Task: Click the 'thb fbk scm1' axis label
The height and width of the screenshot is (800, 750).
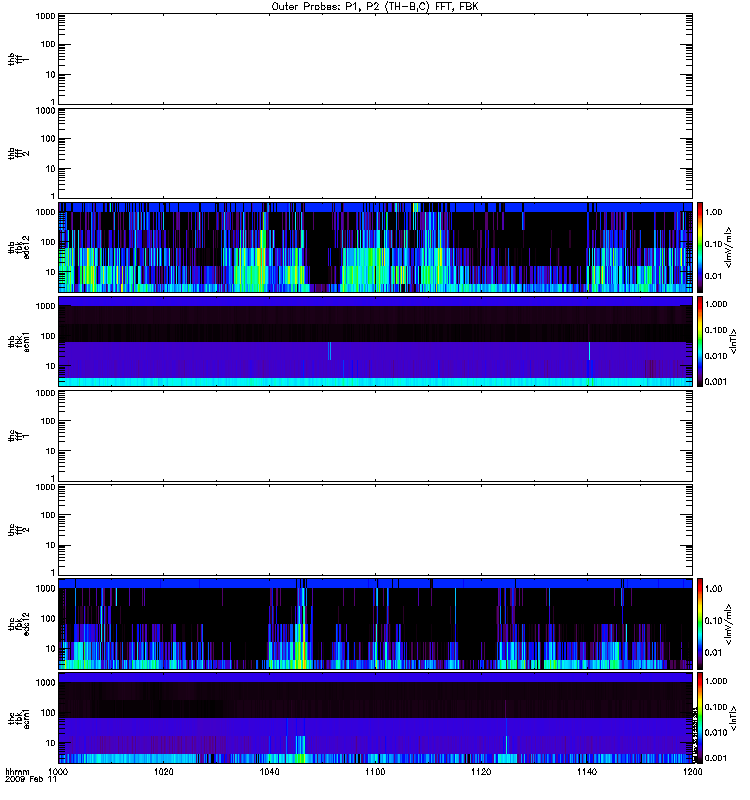Action: tap(19, 342)
